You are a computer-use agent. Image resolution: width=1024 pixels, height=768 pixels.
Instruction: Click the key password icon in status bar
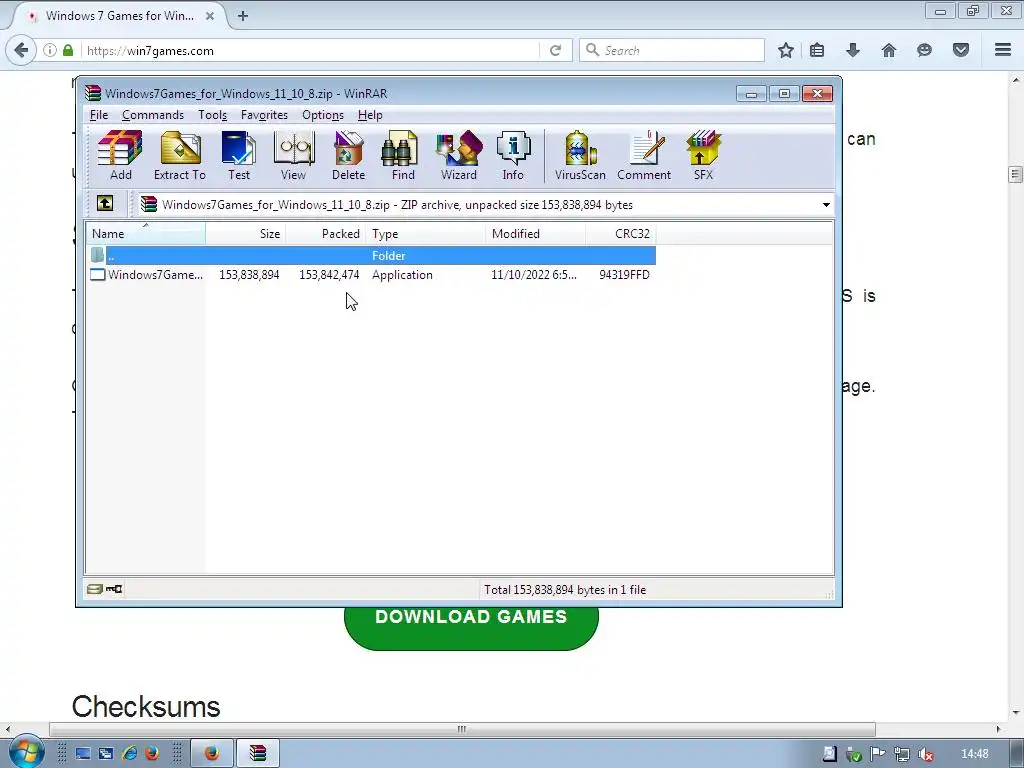[x=114, y=589]
